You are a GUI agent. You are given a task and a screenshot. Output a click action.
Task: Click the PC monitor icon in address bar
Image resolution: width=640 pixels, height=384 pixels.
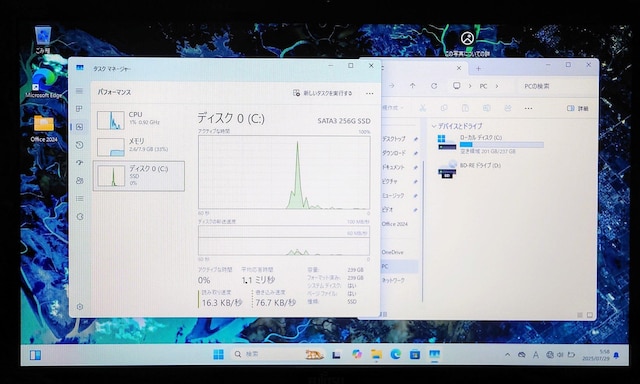click(457, 86)
